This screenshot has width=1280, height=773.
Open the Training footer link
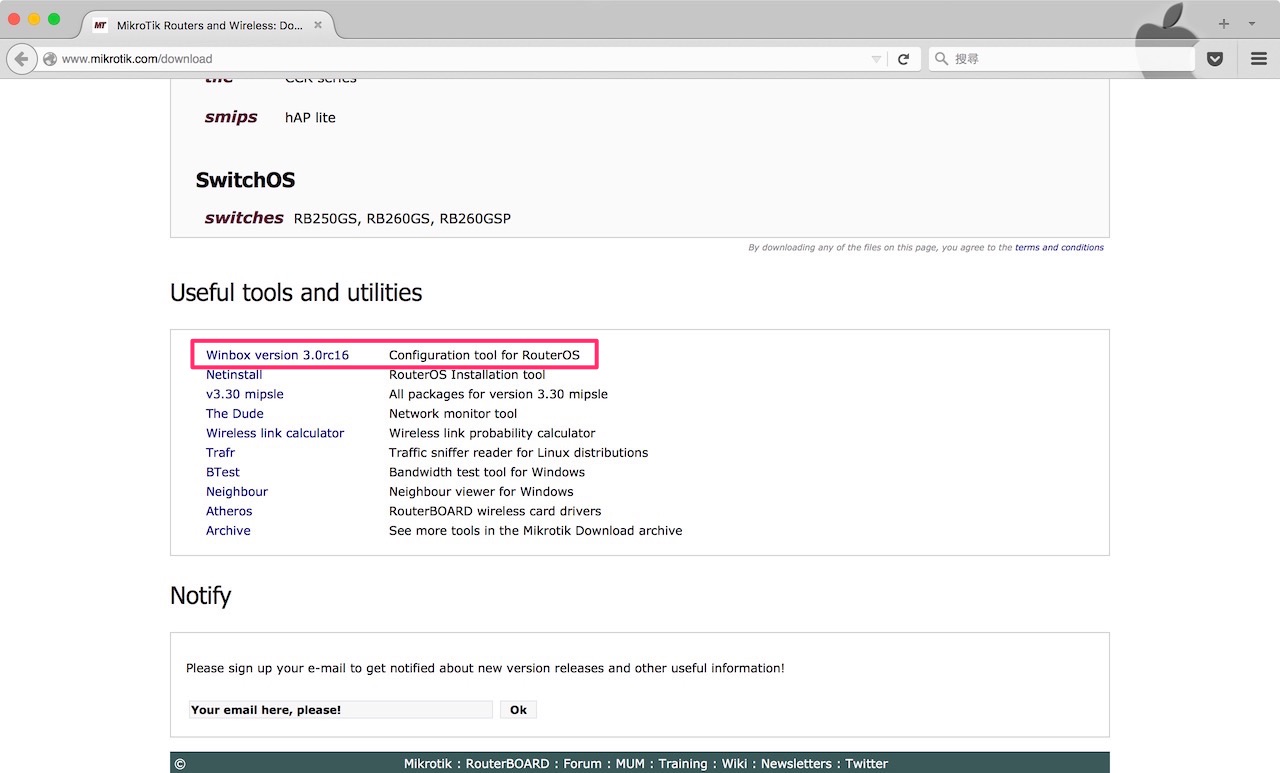pos(683,764)
